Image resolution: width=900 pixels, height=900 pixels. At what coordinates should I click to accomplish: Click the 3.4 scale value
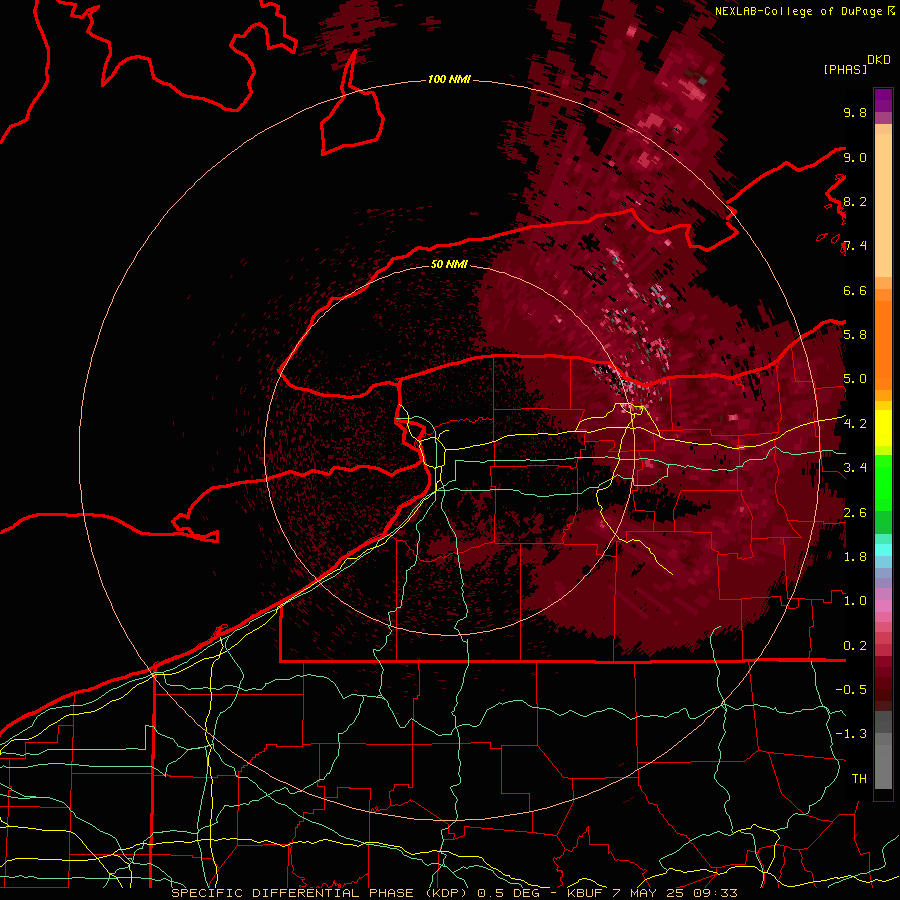(855, 468)
